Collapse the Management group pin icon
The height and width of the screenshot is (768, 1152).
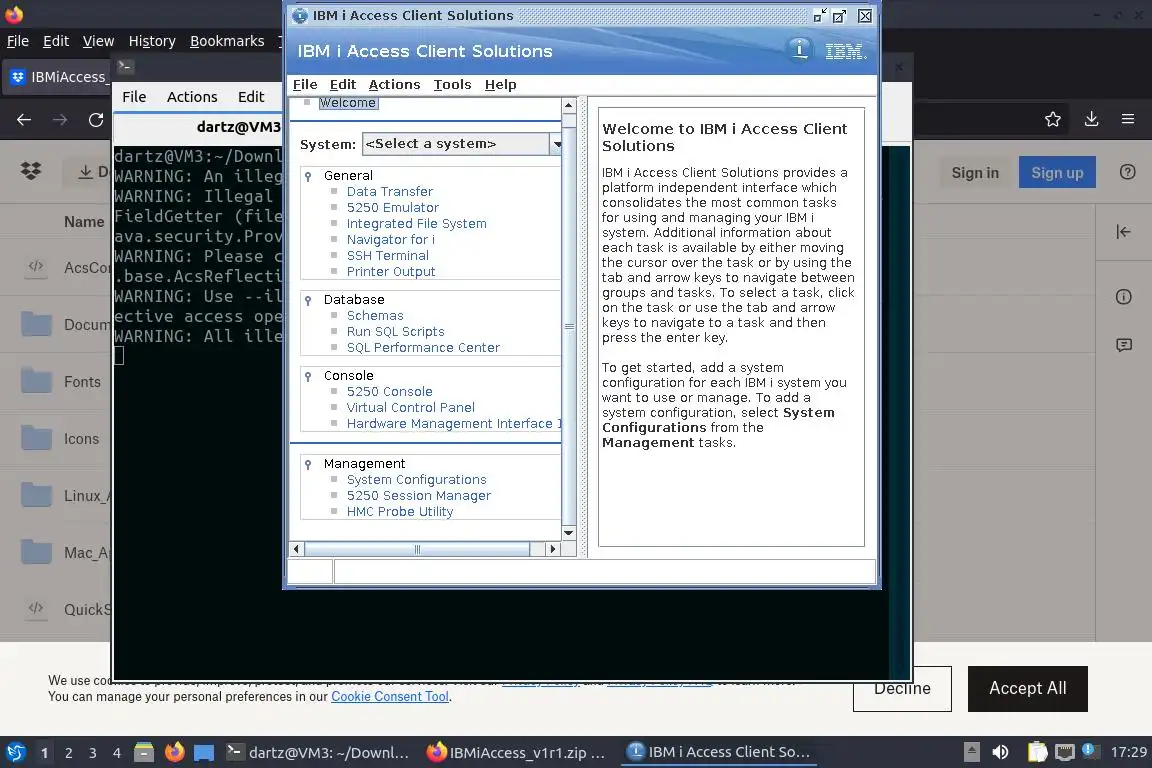pyautogui.click(x=308, y=464)
